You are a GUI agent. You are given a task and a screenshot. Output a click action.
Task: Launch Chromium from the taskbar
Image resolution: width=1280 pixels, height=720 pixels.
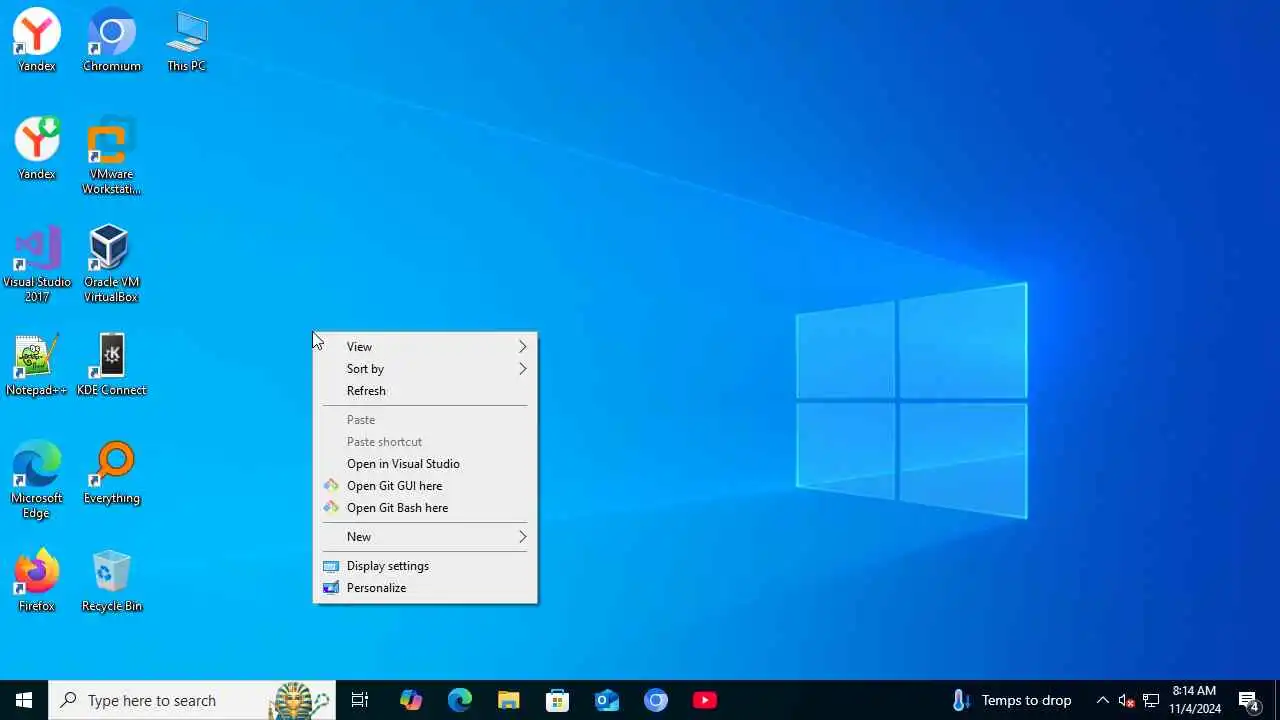point(656,700)
